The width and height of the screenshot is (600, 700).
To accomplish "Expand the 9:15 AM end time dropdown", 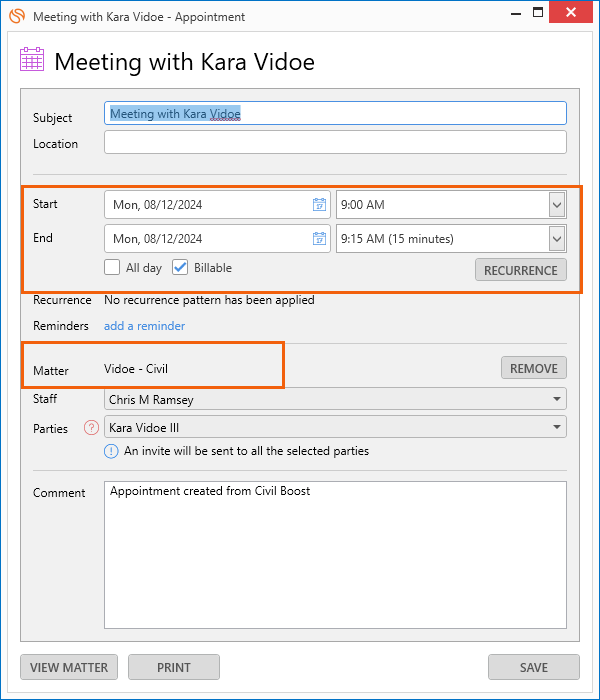I will (x=557, y=239).
